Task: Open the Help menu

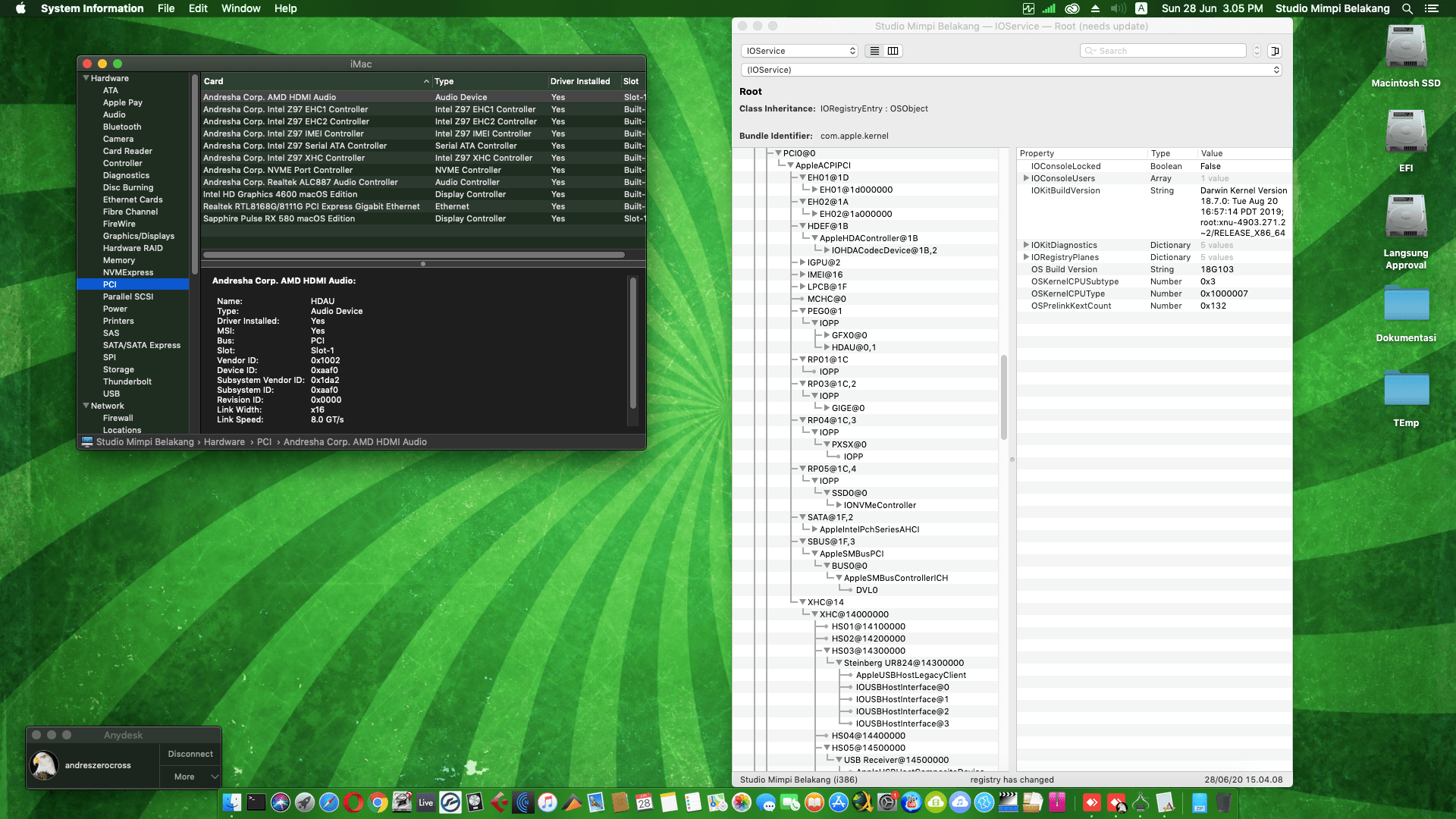Action: click(x=286, y=8)
